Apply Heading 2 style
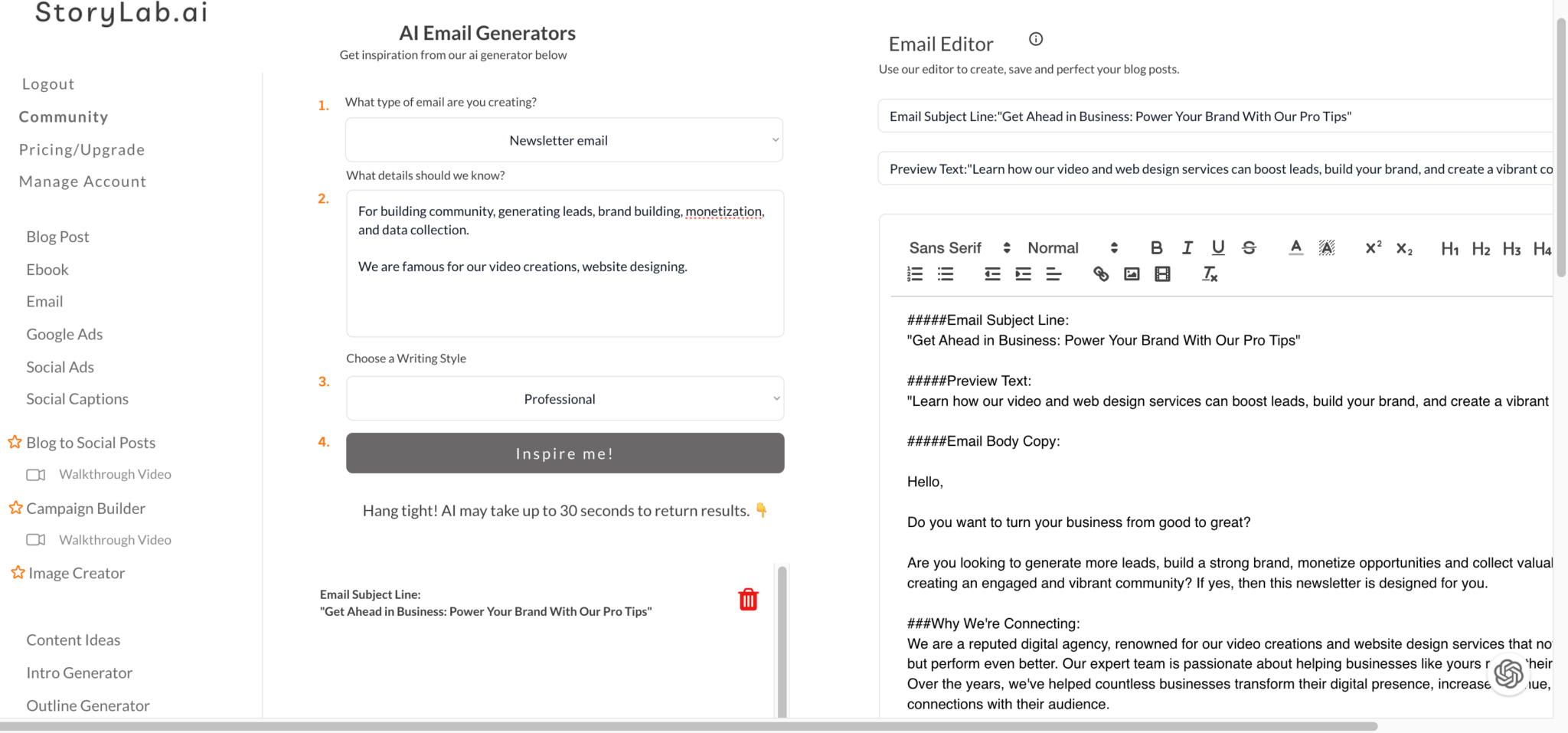Viewport: 1568px width, 733px height. click(x=1481, y=249)
